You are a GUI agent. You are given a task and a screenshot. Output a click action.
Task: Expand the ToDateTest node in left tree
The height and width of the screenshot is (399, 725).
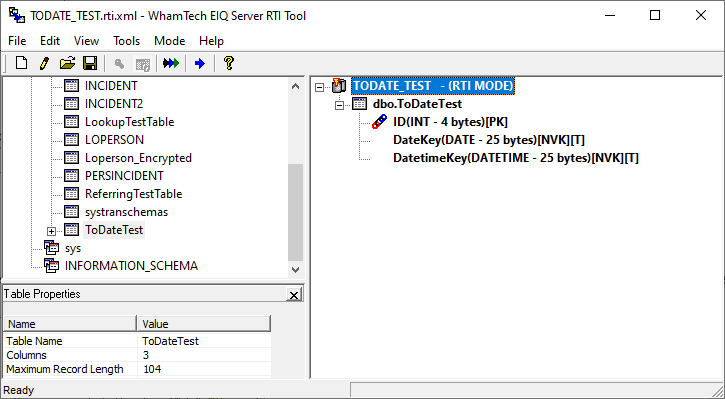click(x=51, y=231)
